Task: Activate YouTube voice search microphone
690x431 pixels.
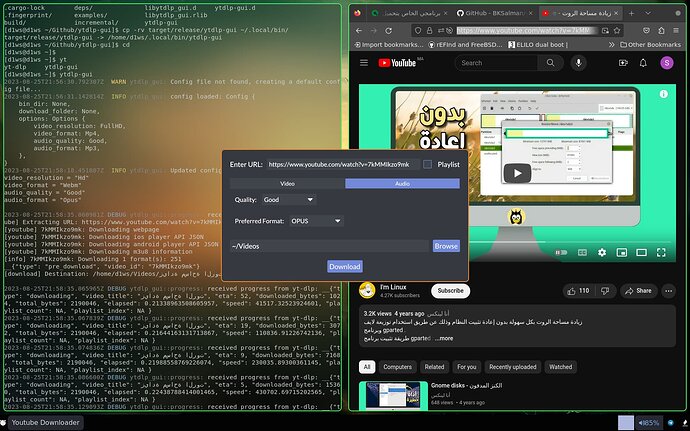Action: click(x=579, y=63)
